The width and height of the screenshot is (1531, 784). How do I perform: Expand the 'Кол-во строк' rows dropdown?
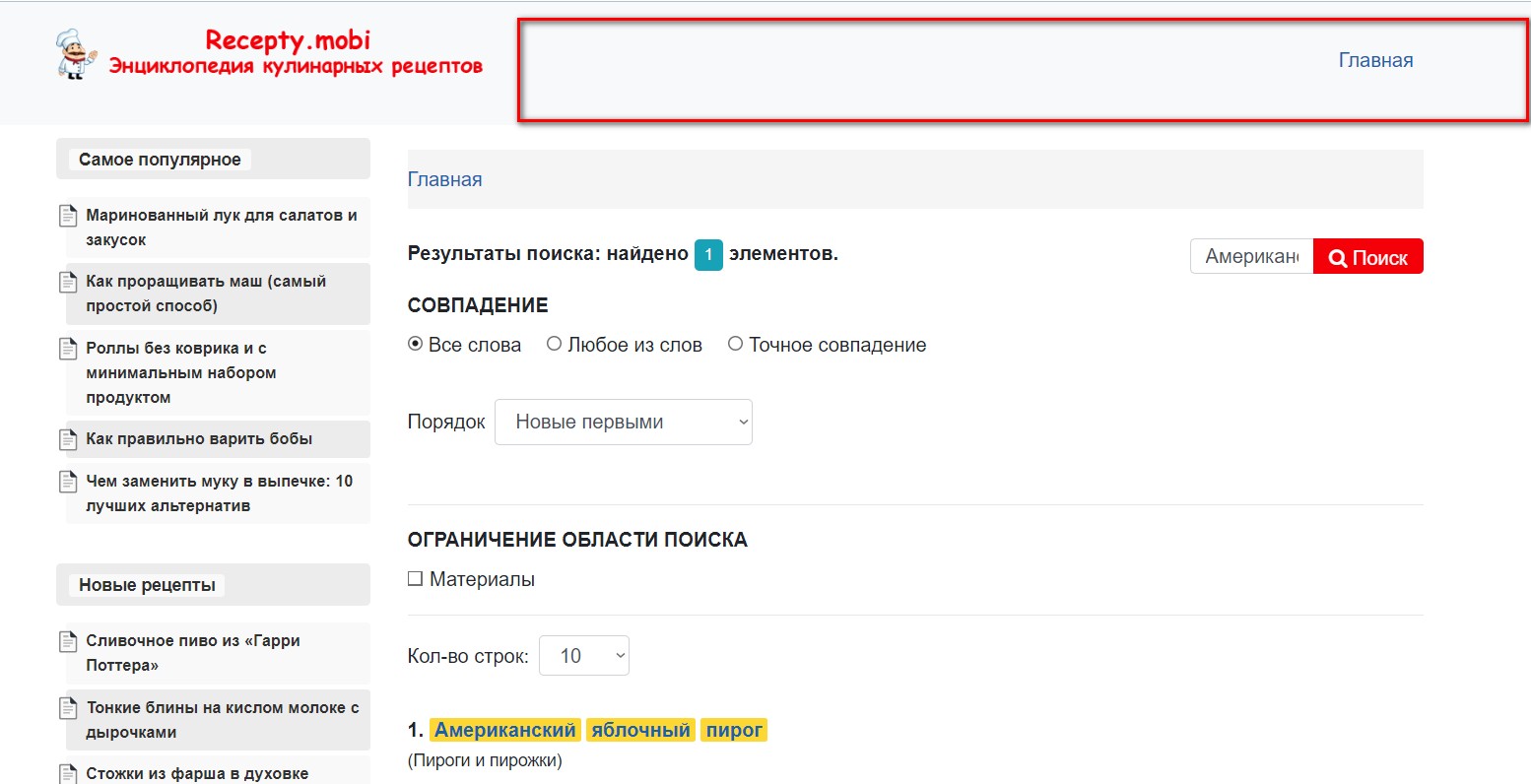583,656
